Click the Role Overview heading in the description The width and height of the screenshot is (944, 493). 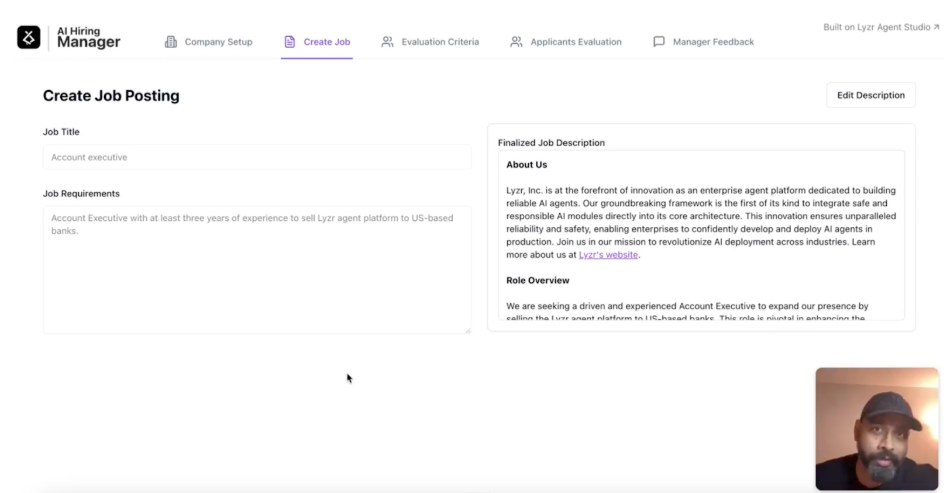point(538,280)
